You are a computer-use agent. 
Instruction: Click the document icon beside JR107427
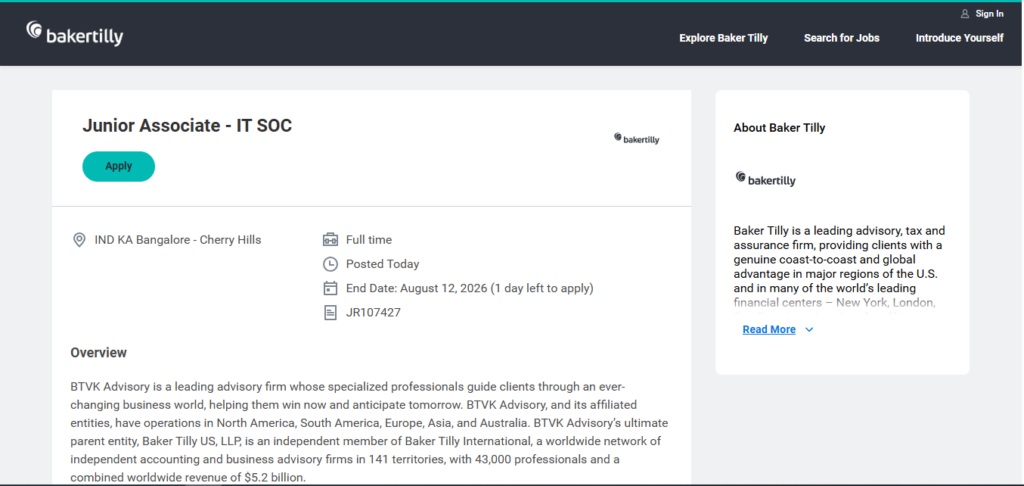330,312
